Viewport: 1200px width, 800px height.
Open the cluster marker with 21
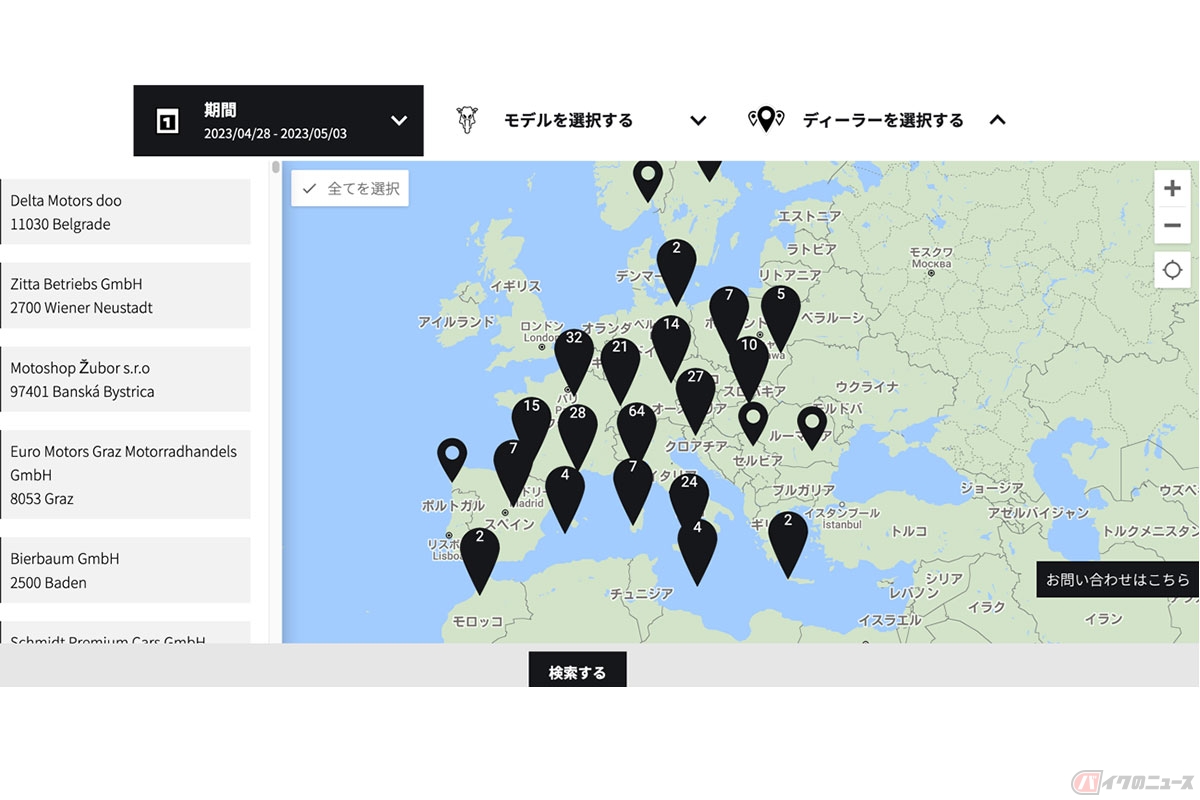click(x=620, y=370)
